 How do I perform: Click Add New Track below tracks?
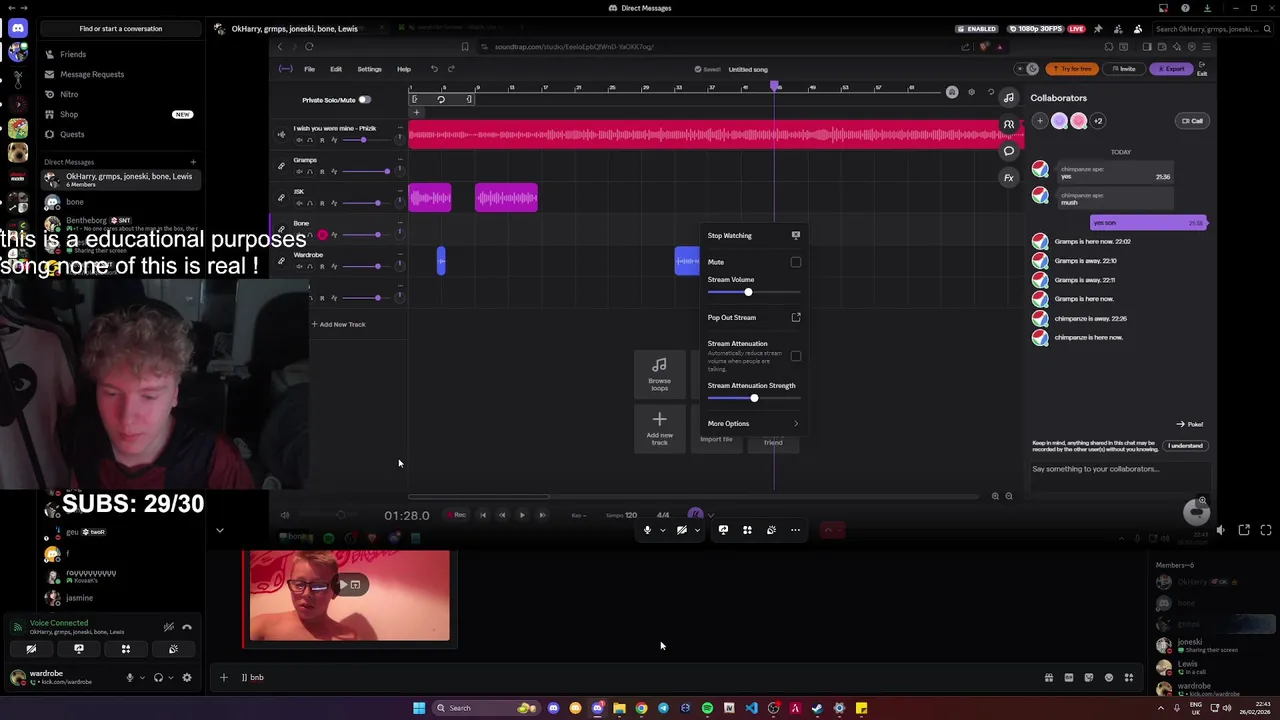tap(338, 324)
